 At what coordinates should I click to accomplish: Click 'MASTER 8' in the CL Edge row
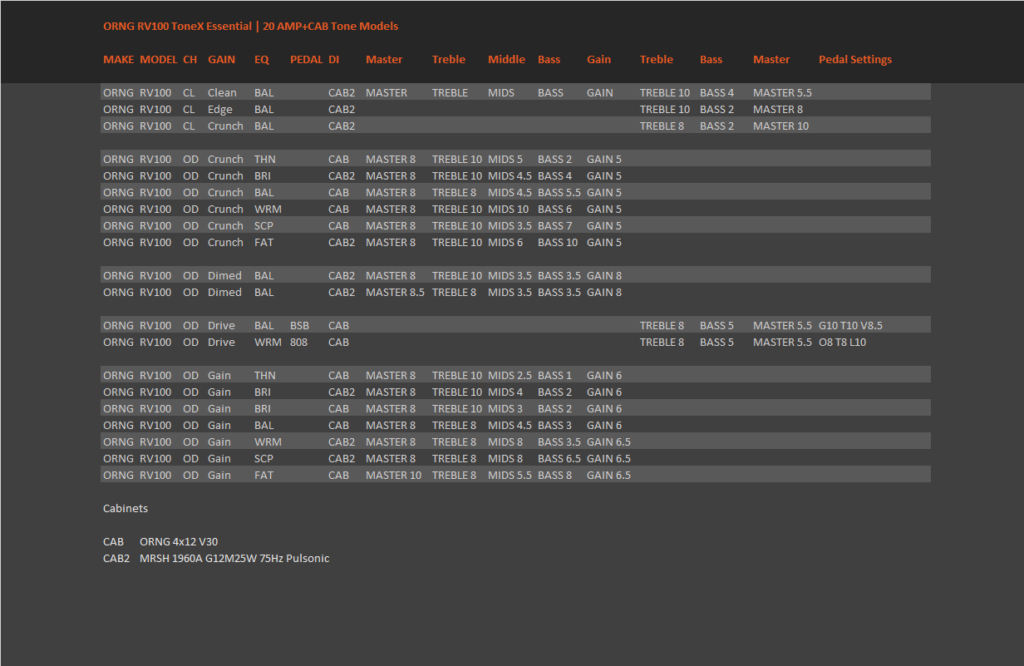click(x=778, y=110)
